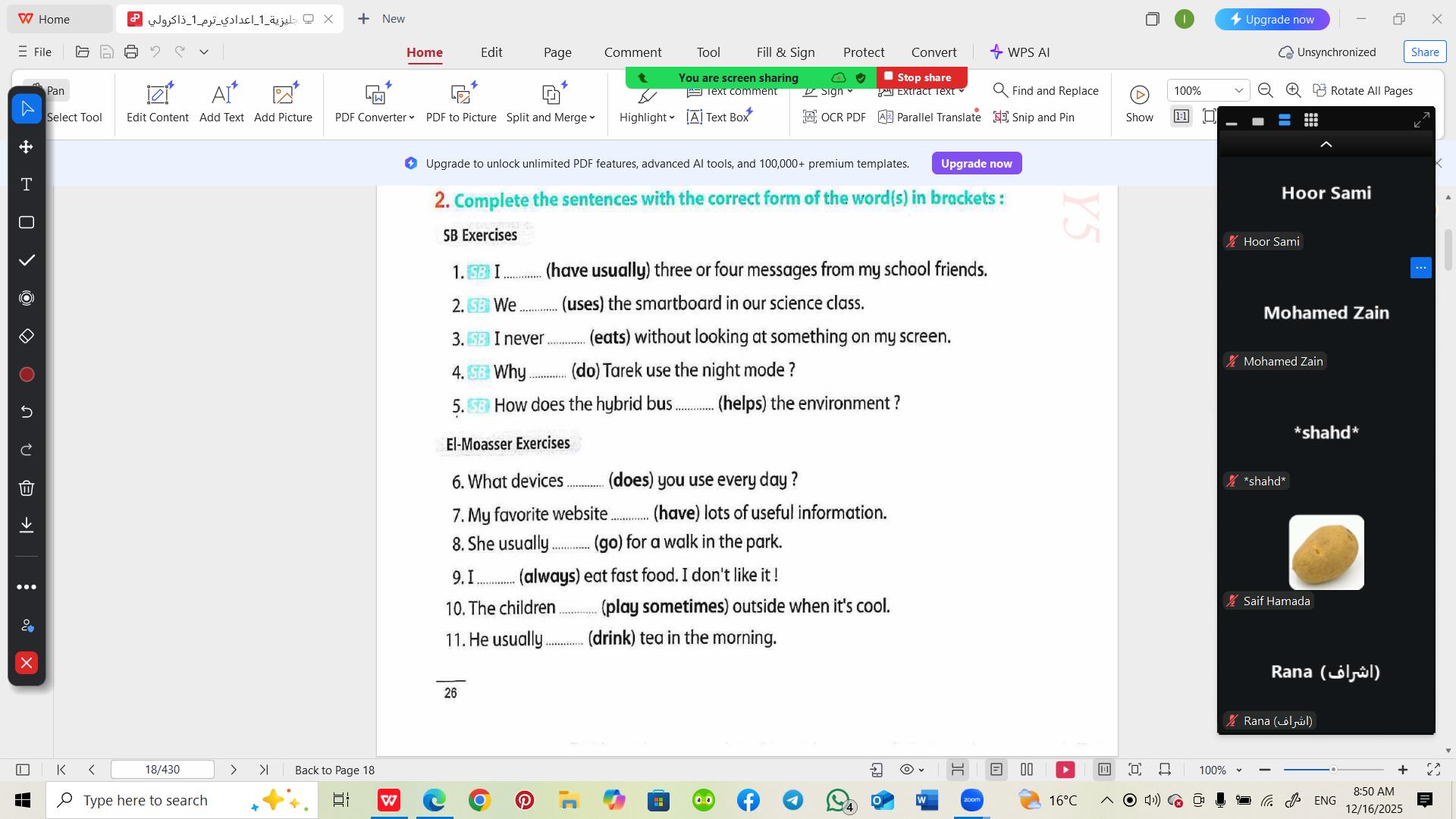Toggle fit width view in status bar
Viewport: 1456px width, 819px height.
coord(1165,770)
